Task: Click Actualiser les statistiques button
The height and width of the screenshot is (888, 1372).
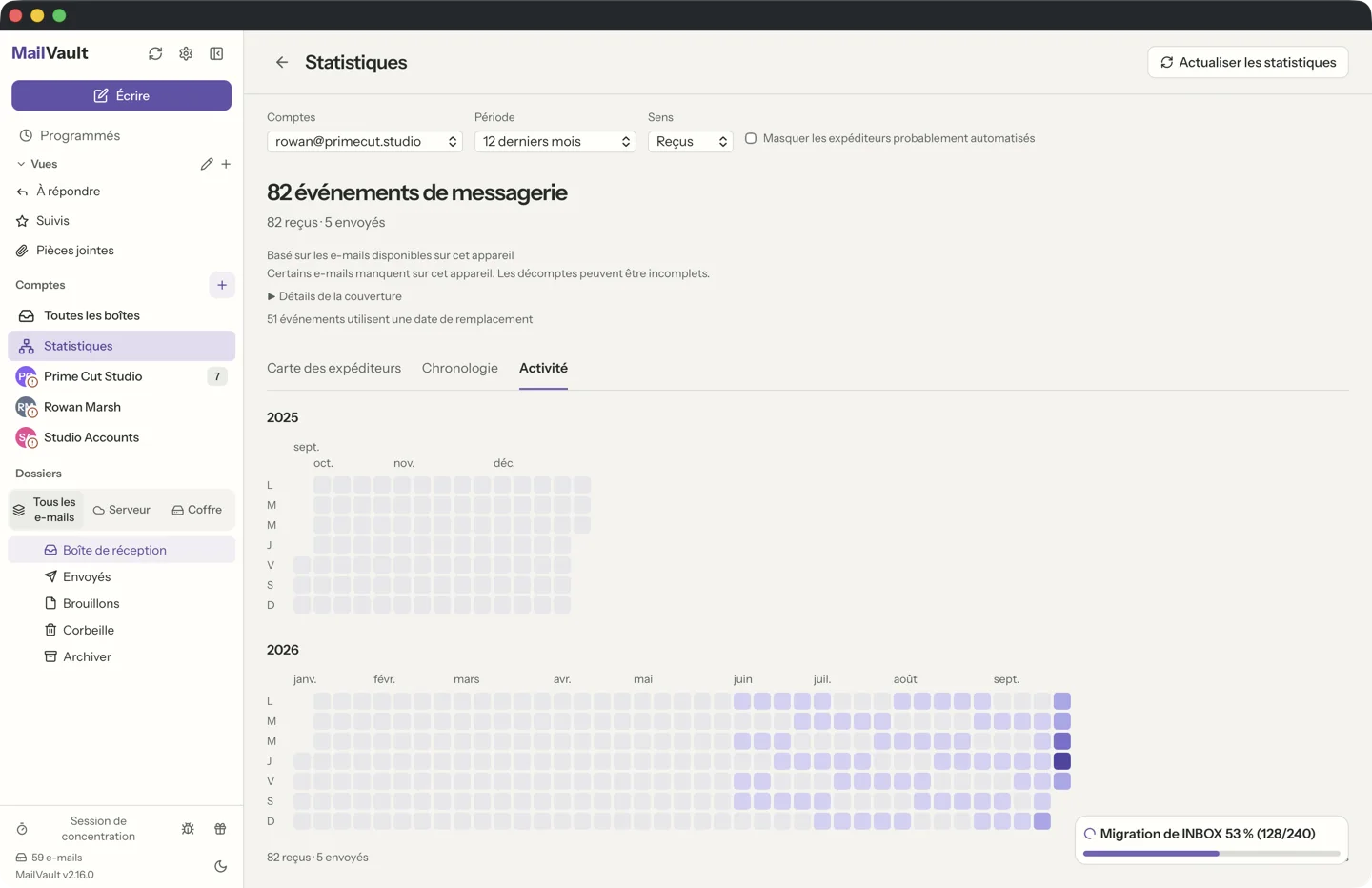Action: (x=1248, y=62)
